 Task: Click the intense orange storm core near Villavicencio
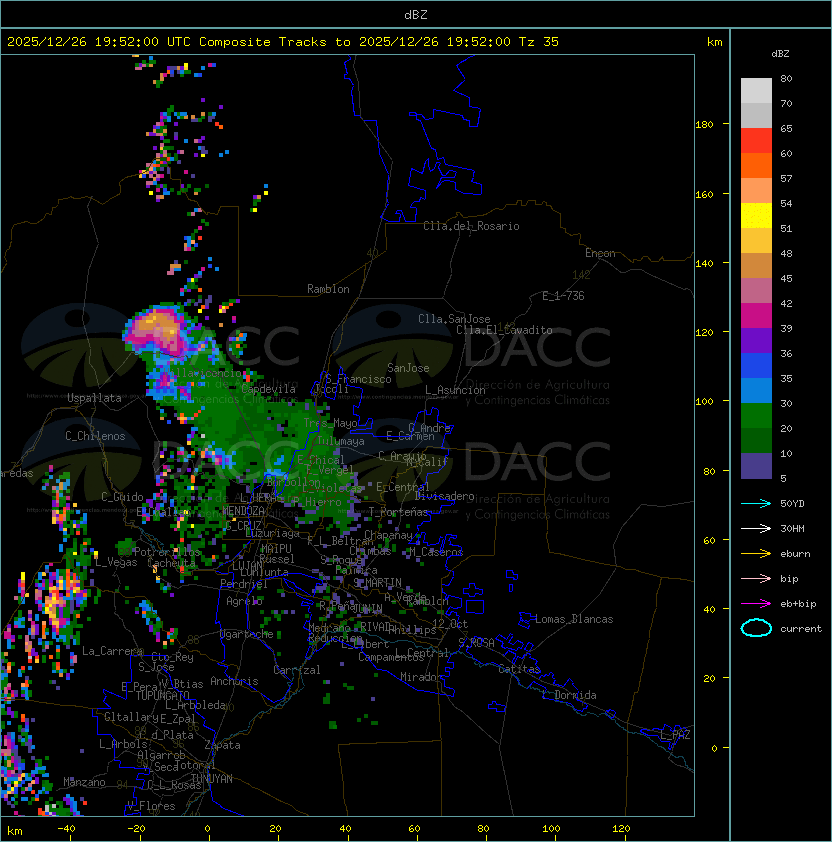(x=157, y=325)
